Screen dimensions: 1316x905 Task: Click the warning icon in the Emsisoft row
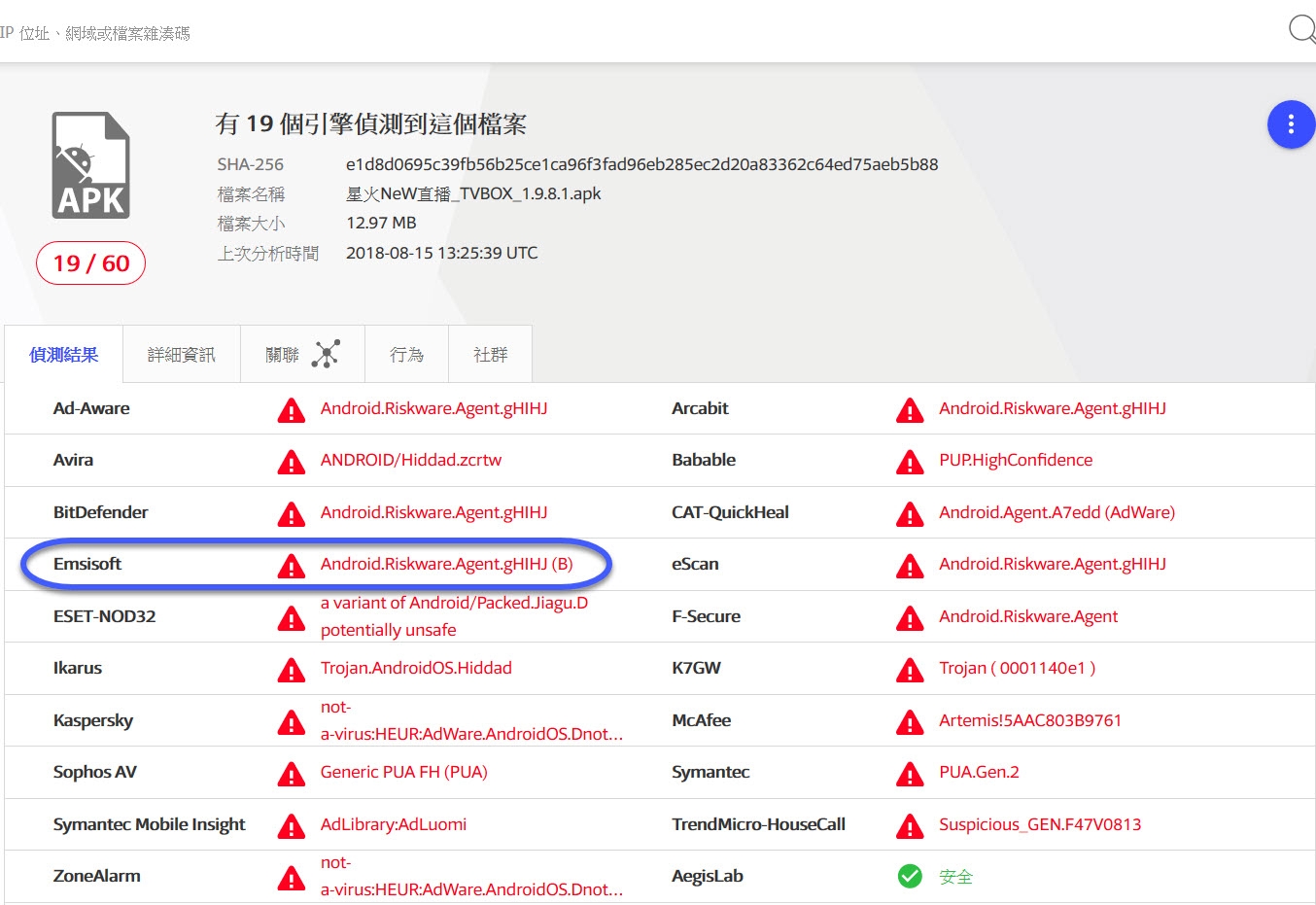point(291,566)
